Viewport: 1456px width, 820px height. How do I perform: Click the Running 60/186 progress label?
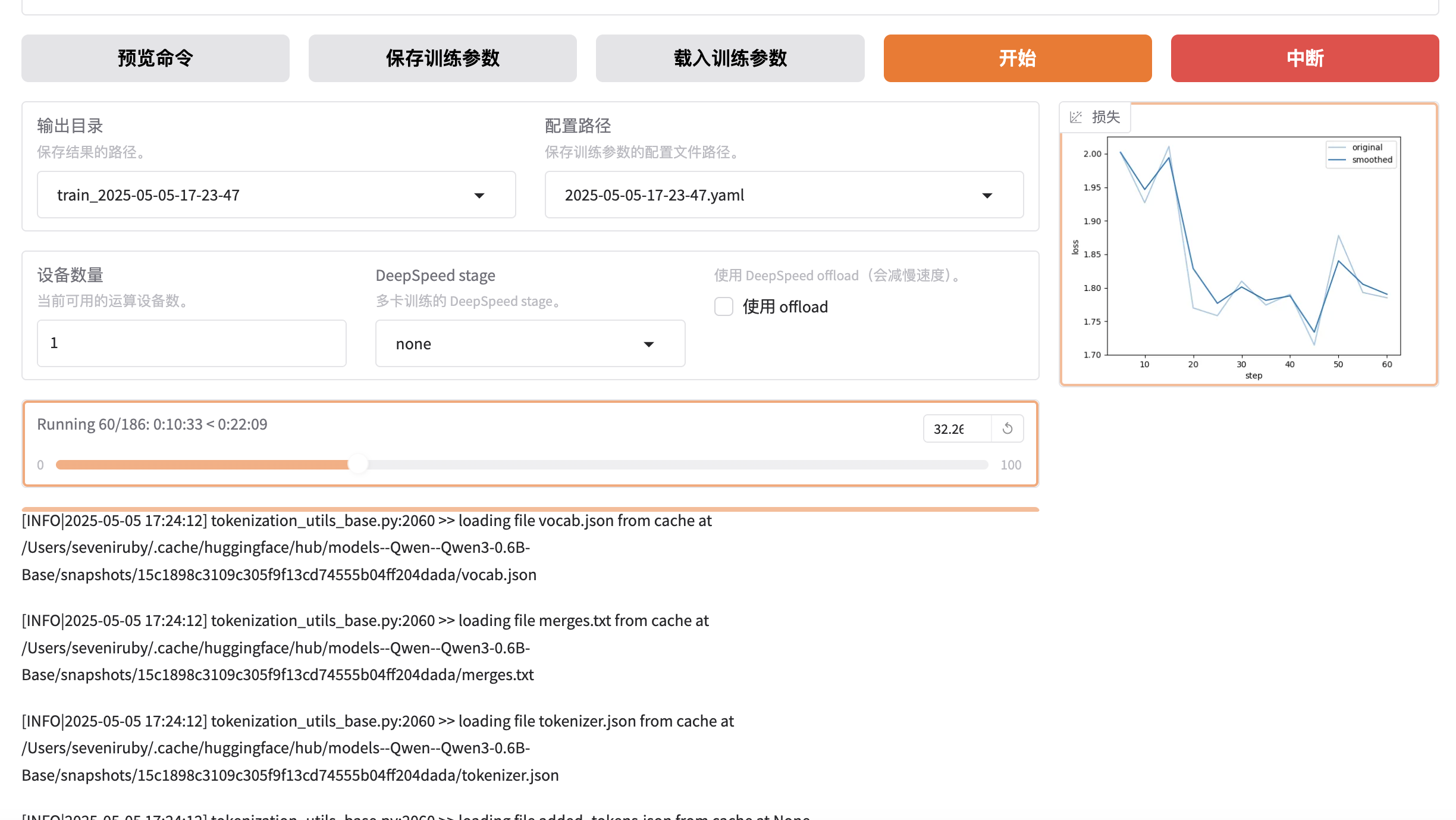[152, 424]
